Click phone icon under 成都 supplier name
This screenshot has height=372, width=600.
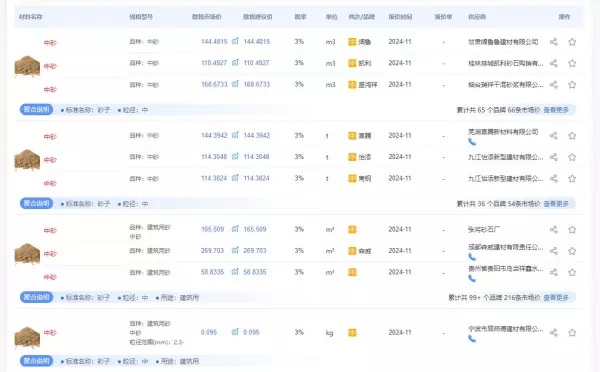[x=472, y=257]
